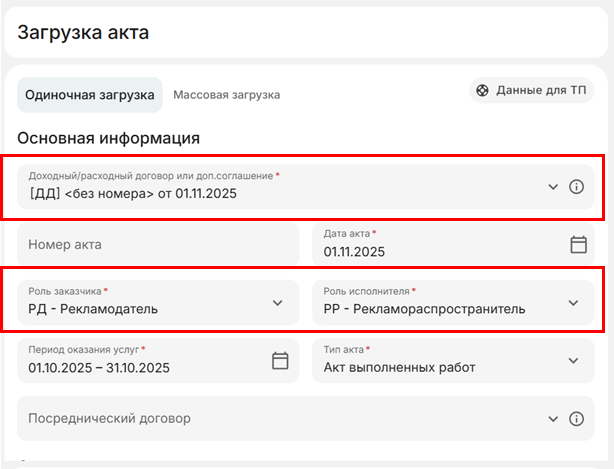The height and width of the screenshot is (469, 614).
Task: Open the selected contract [ДД] <без номера>
Action: 133,193
